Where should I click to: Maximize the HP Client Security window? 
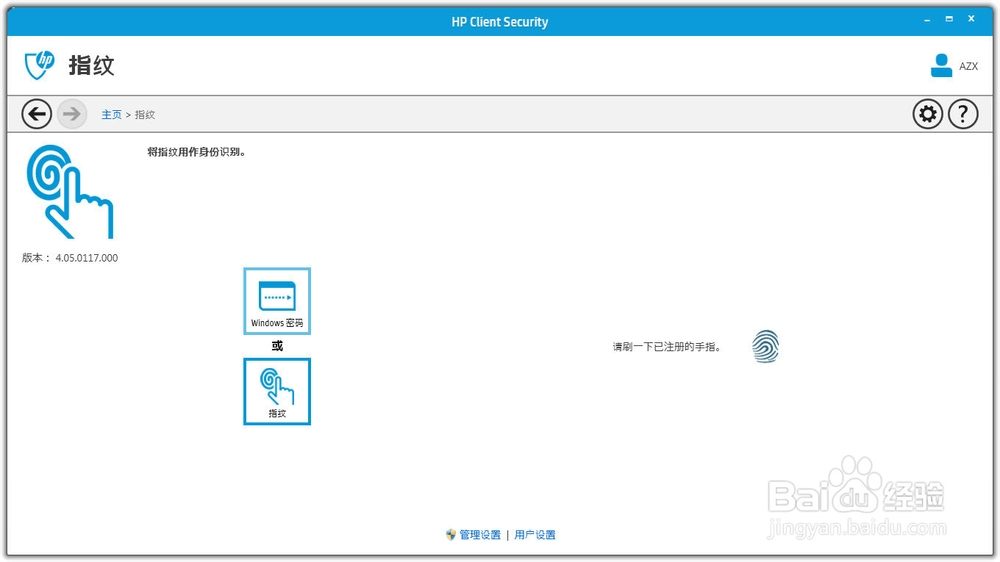pos(949,19)
